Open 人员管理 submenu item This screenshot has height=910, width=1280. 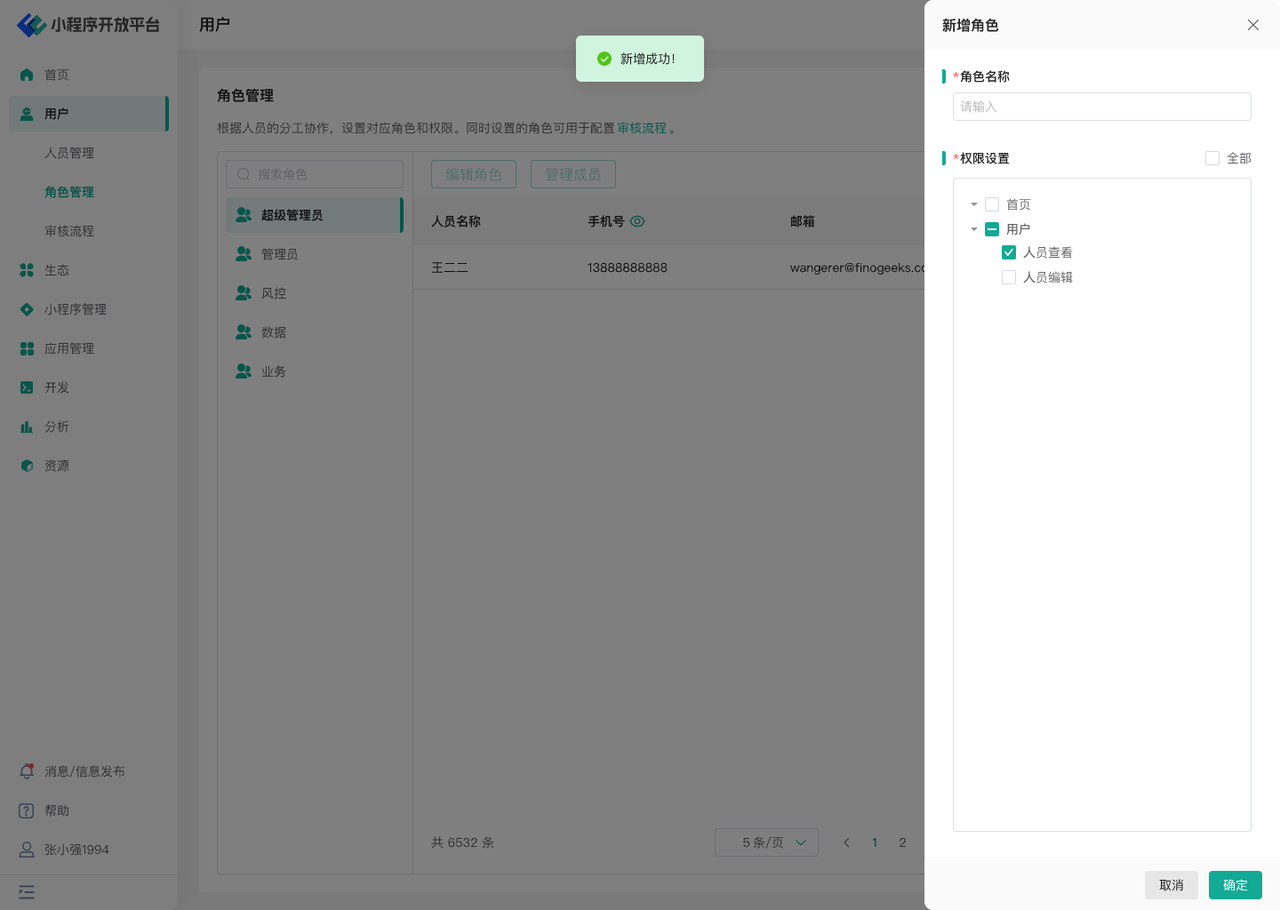coord(69,153)
